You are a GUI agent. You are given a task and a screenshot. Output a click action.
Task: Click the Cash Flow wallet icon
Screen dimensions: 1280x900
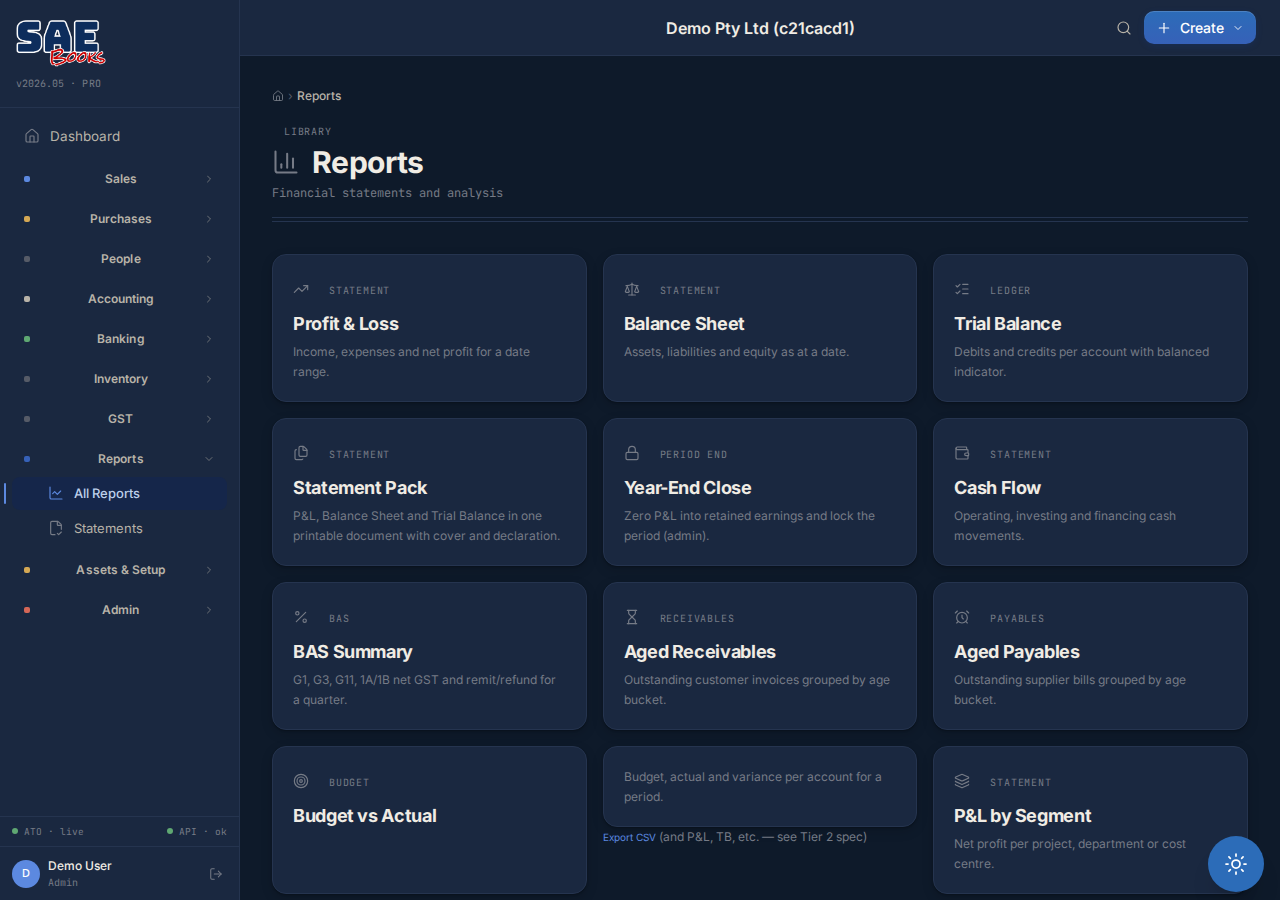coord(962,454)
